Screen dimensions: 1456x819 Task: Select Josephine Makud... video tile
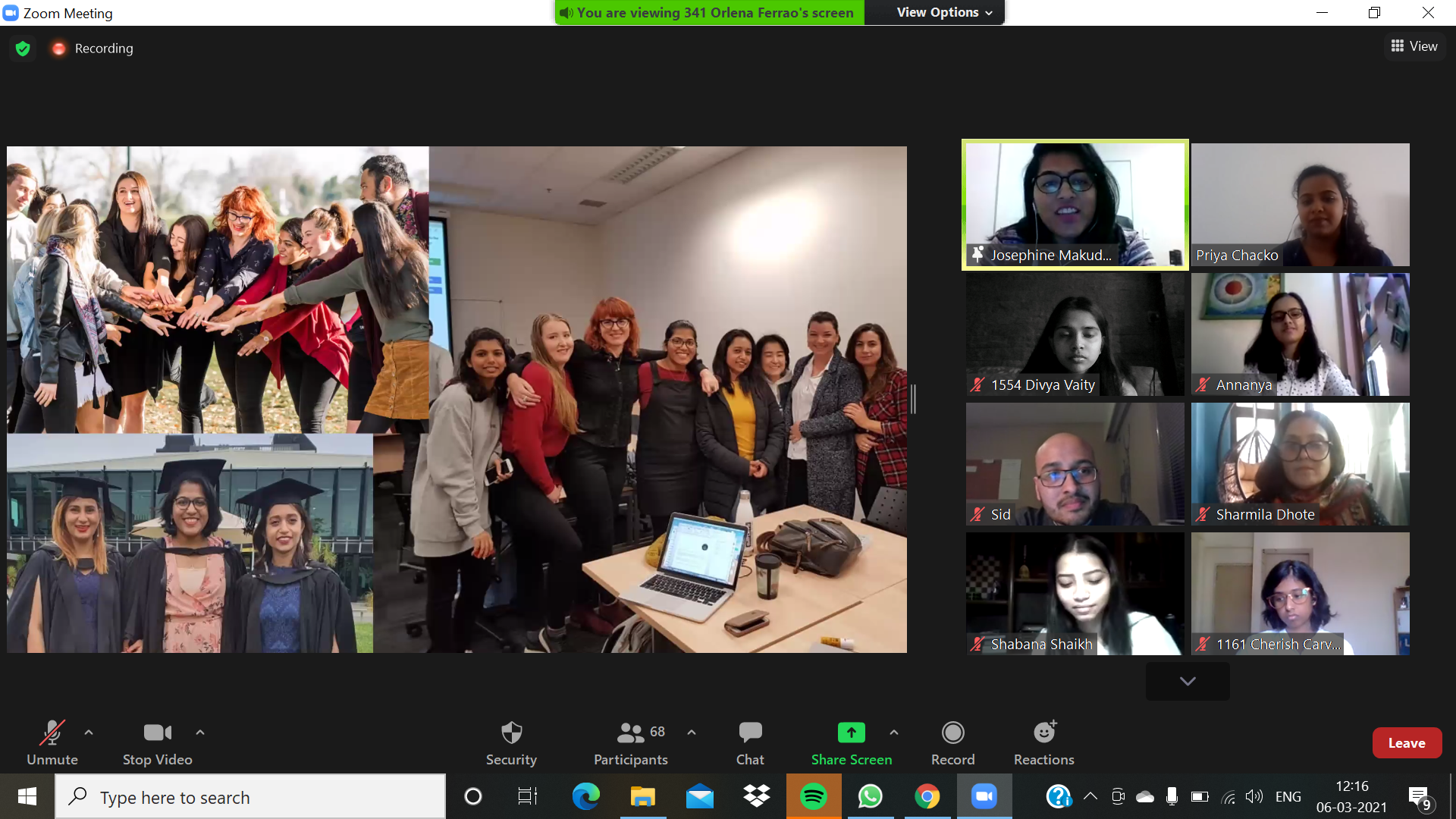point(1075,204)
